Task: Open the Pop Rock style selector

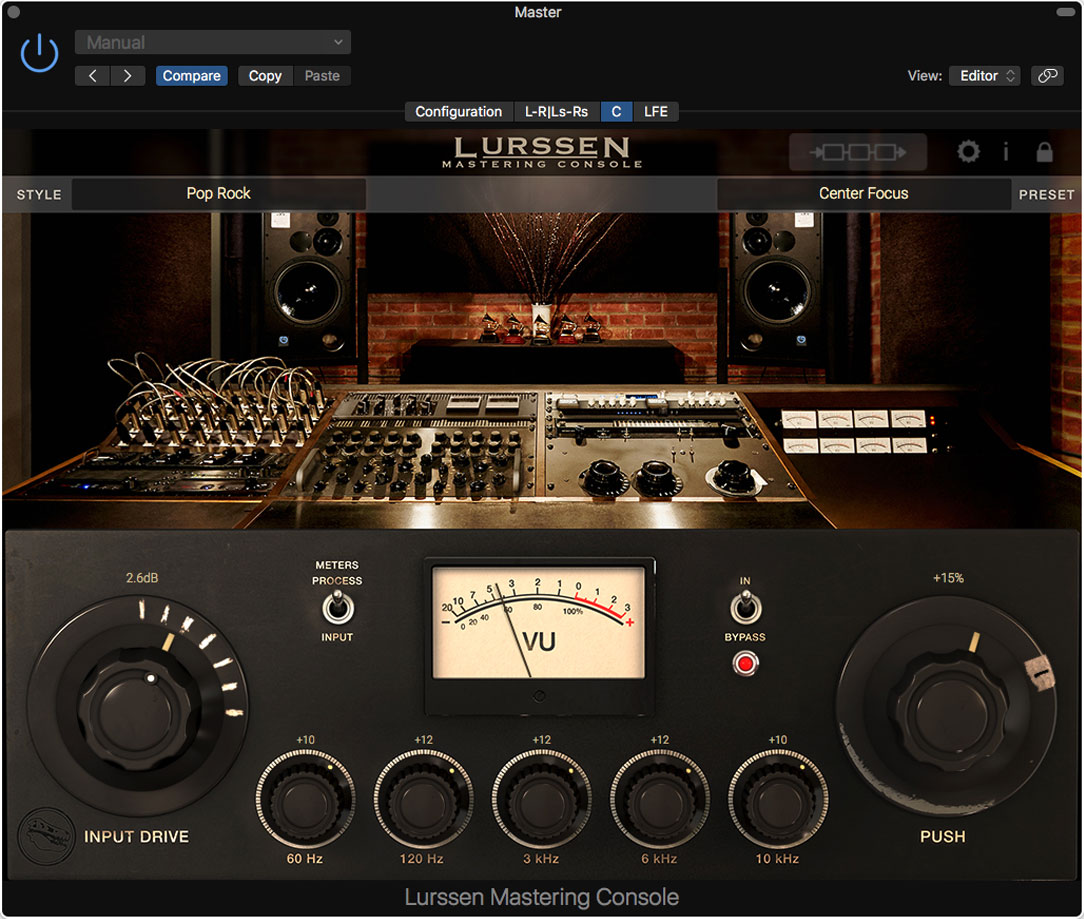Action: point(218,193)
